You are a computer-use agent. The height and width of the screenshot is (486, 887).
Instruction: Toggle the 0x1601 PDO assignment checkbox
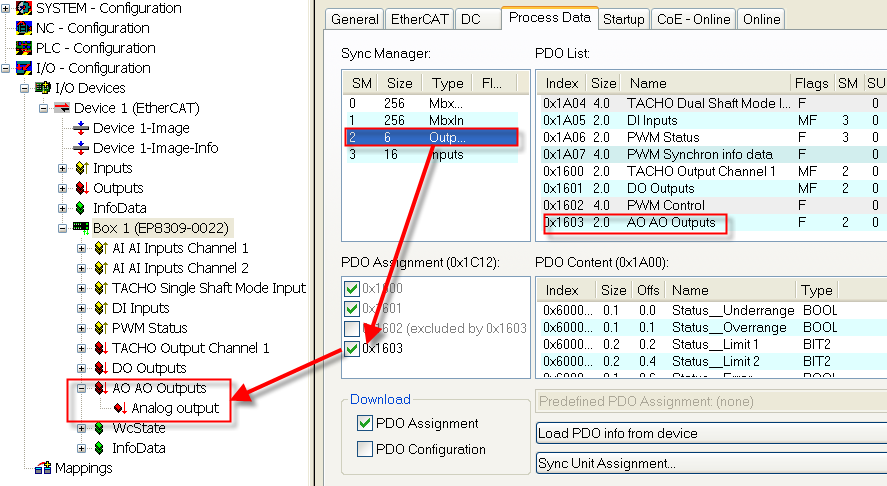click(351, 308)
